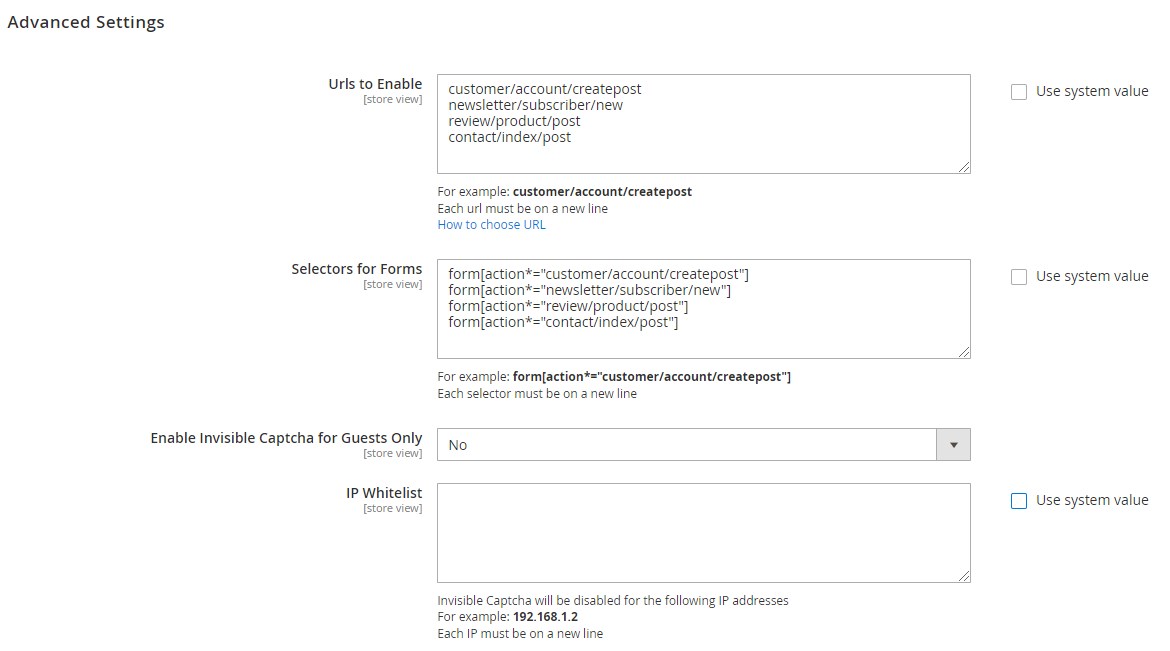1170x651 pixels.
Task: Tick Use system value for Urls to Enable
Action: point(1019,92)
